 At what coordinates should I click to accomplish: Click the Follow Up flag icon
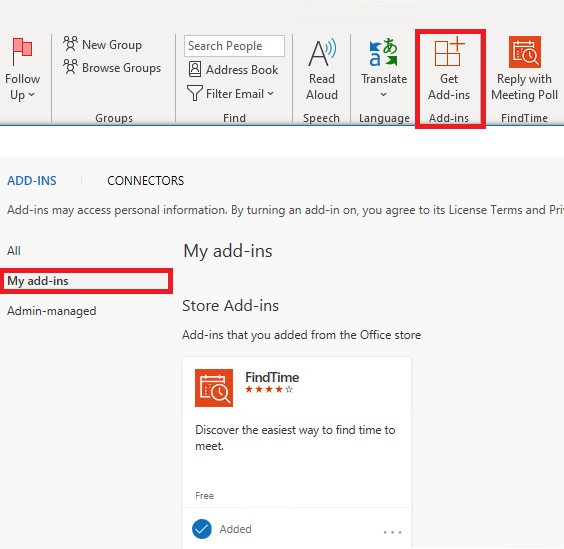[x=22, y=52]
